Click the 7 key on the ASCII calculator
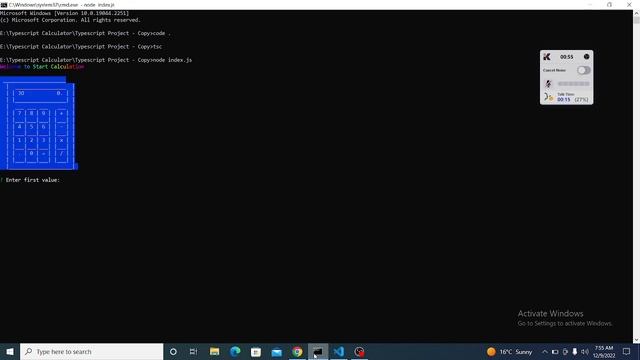The width and height of the screenshot is (640, 360). pyautogui.click(x=20, y=113)
